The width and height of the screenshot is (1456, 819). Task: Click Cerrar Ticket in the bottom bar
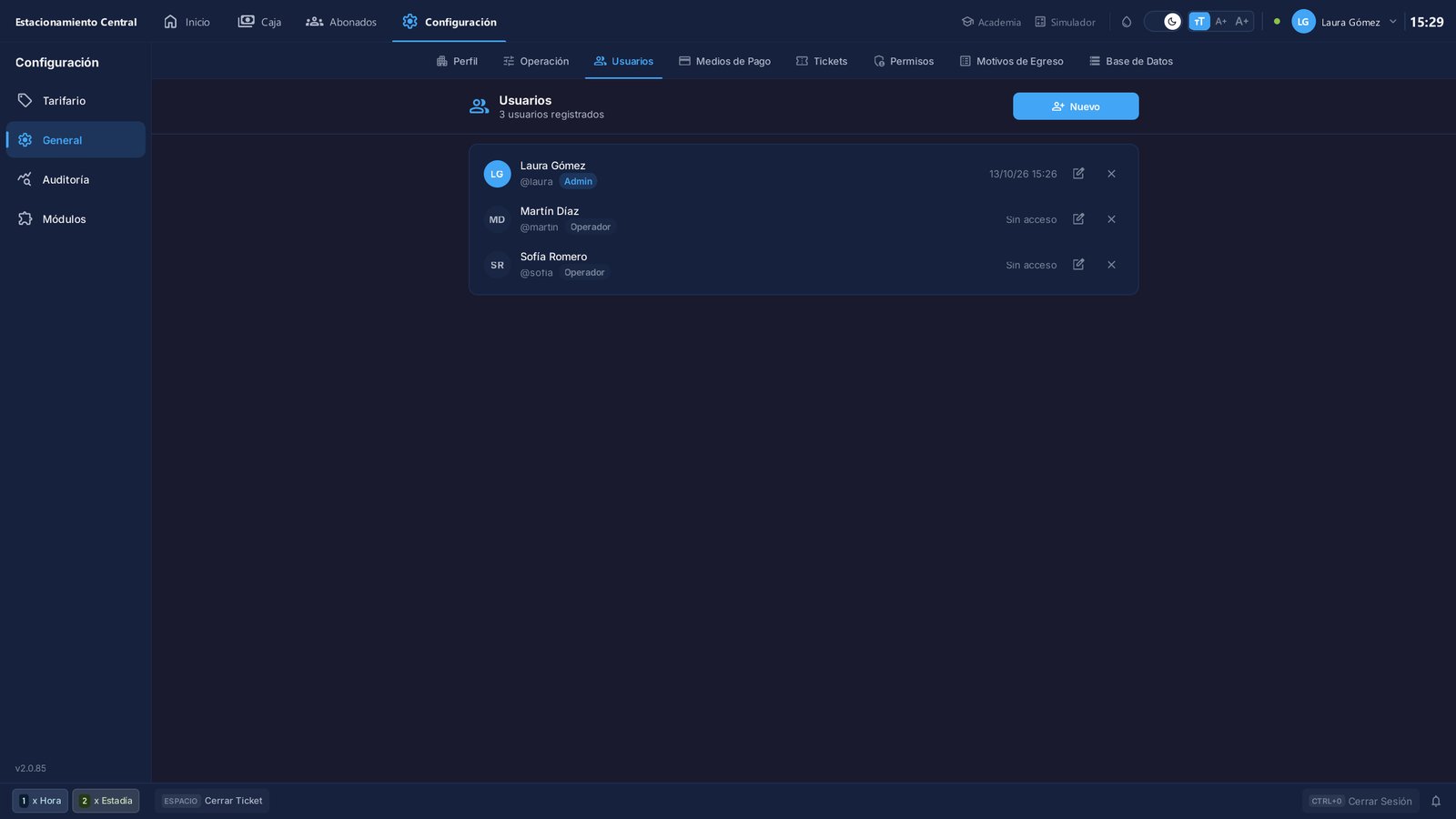pyautogui.click(x=212, y=801)
